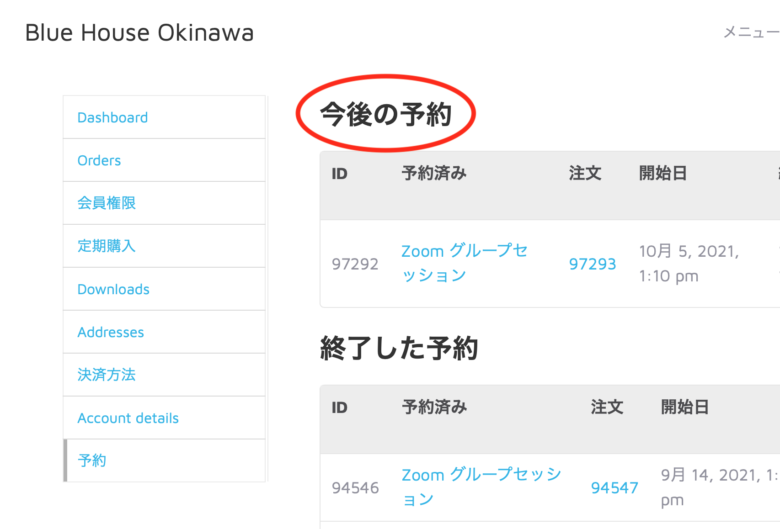
Task: Click the 終了した予約 heading
Action: 399,348
